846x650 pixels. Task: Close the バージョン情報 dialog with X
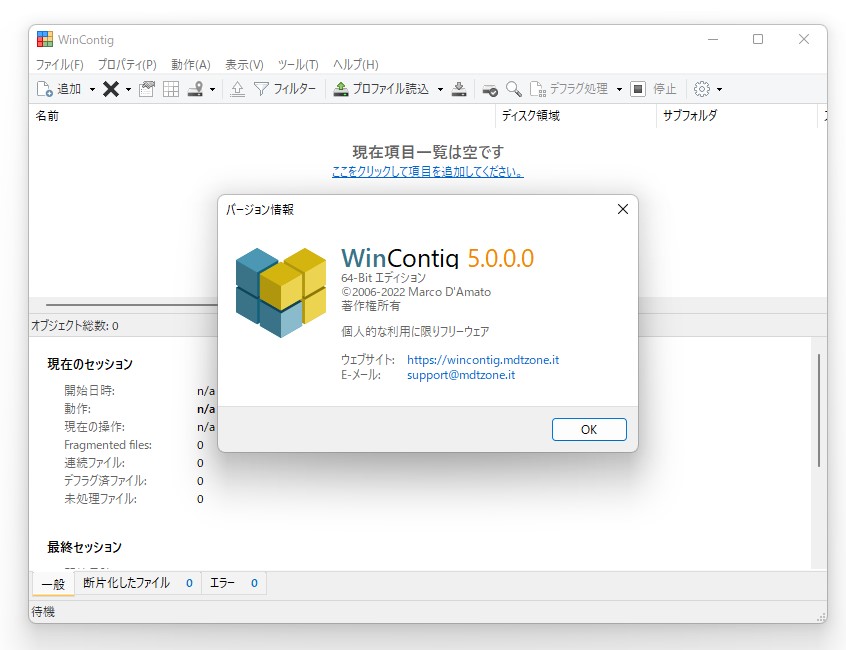tap(623, 209)
